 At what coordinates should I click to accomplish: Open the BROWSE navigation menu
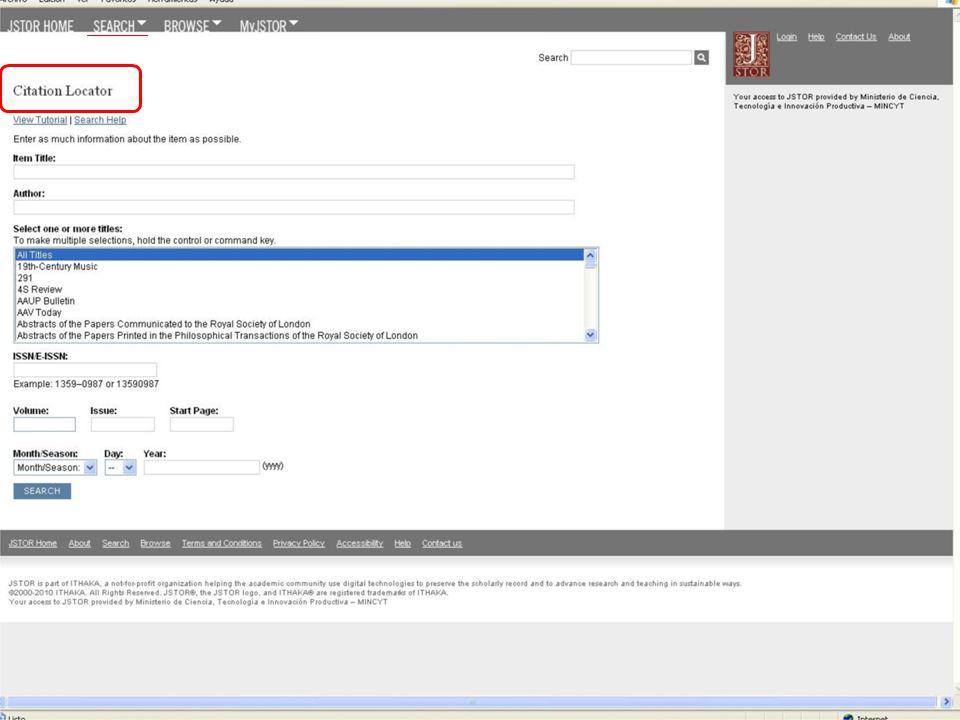pos(192,26)
